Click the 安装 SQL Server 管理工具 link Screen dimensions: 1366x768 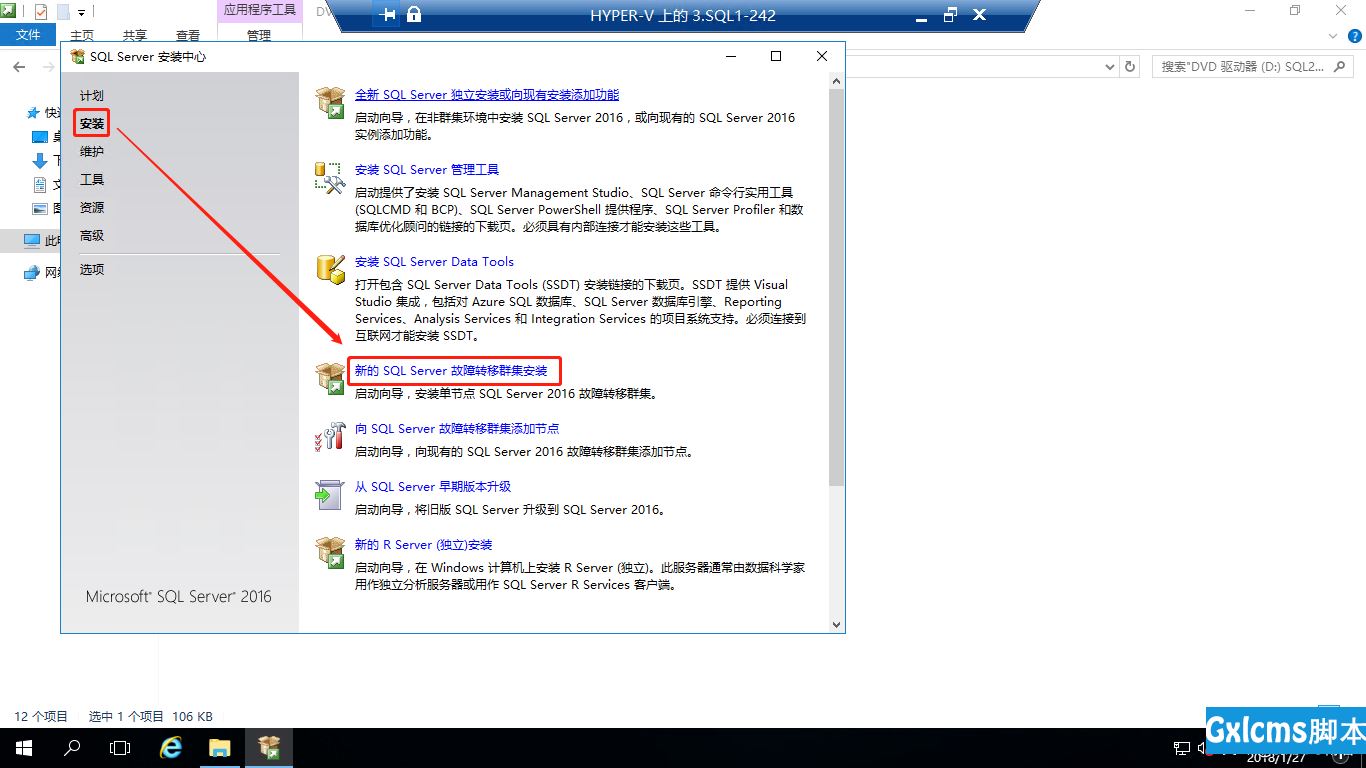pos(427,170)
